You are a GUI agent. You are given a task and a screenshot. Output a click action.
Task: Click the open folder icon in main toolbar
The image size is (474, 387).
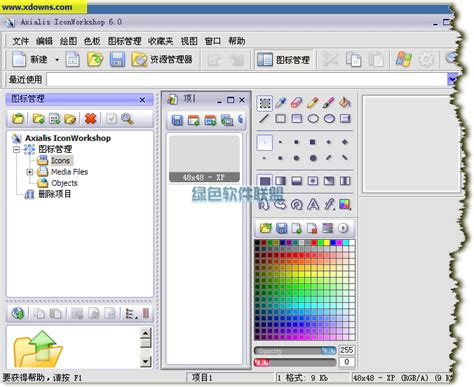[95, 60]
